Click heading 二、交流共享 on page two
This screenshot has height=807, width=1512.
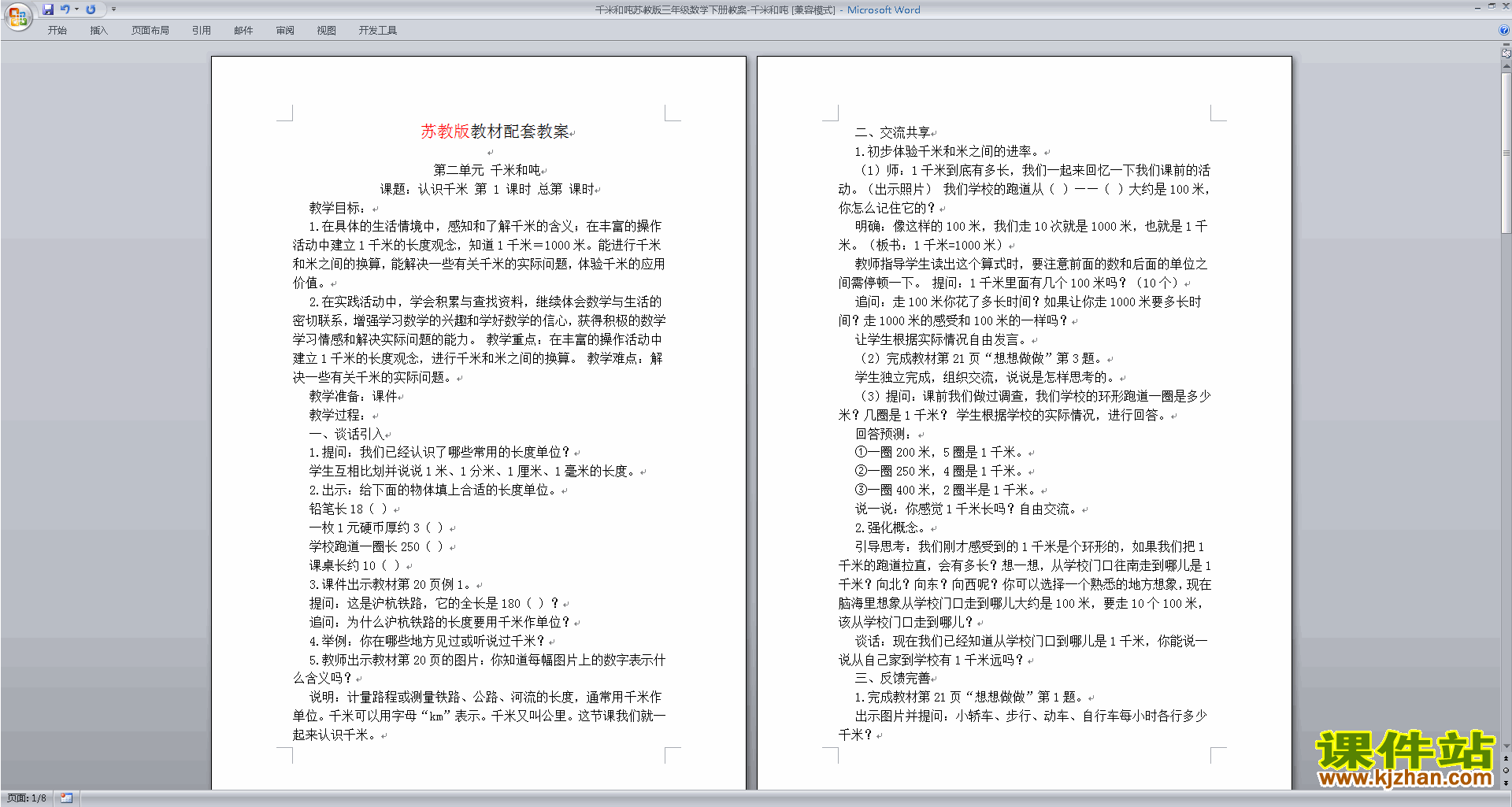pos(892,132)
